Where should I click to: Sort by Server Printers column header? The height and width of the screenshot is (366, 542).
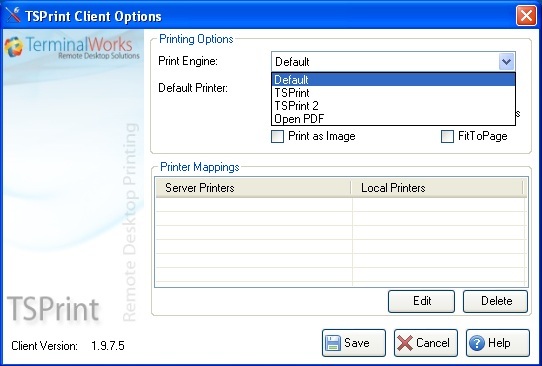tap(253, 188)
